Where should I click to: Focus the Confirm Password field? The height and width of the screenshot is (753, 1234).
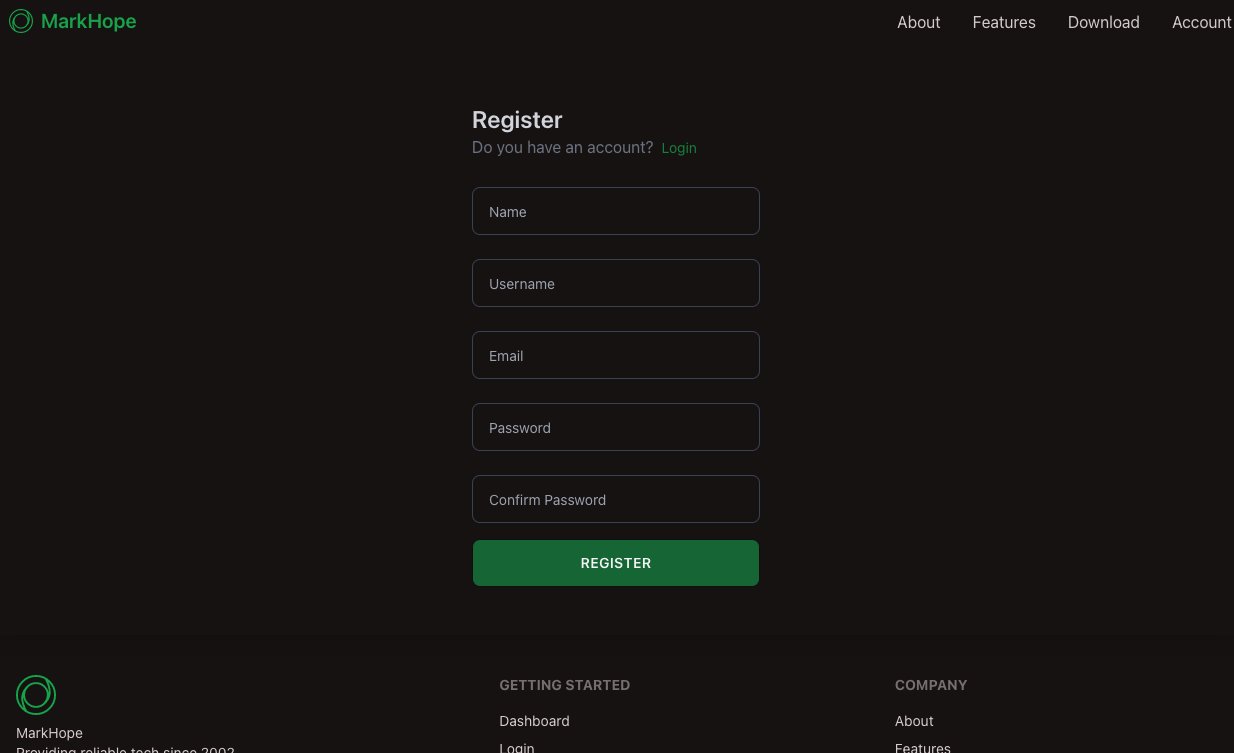(615, 499)
